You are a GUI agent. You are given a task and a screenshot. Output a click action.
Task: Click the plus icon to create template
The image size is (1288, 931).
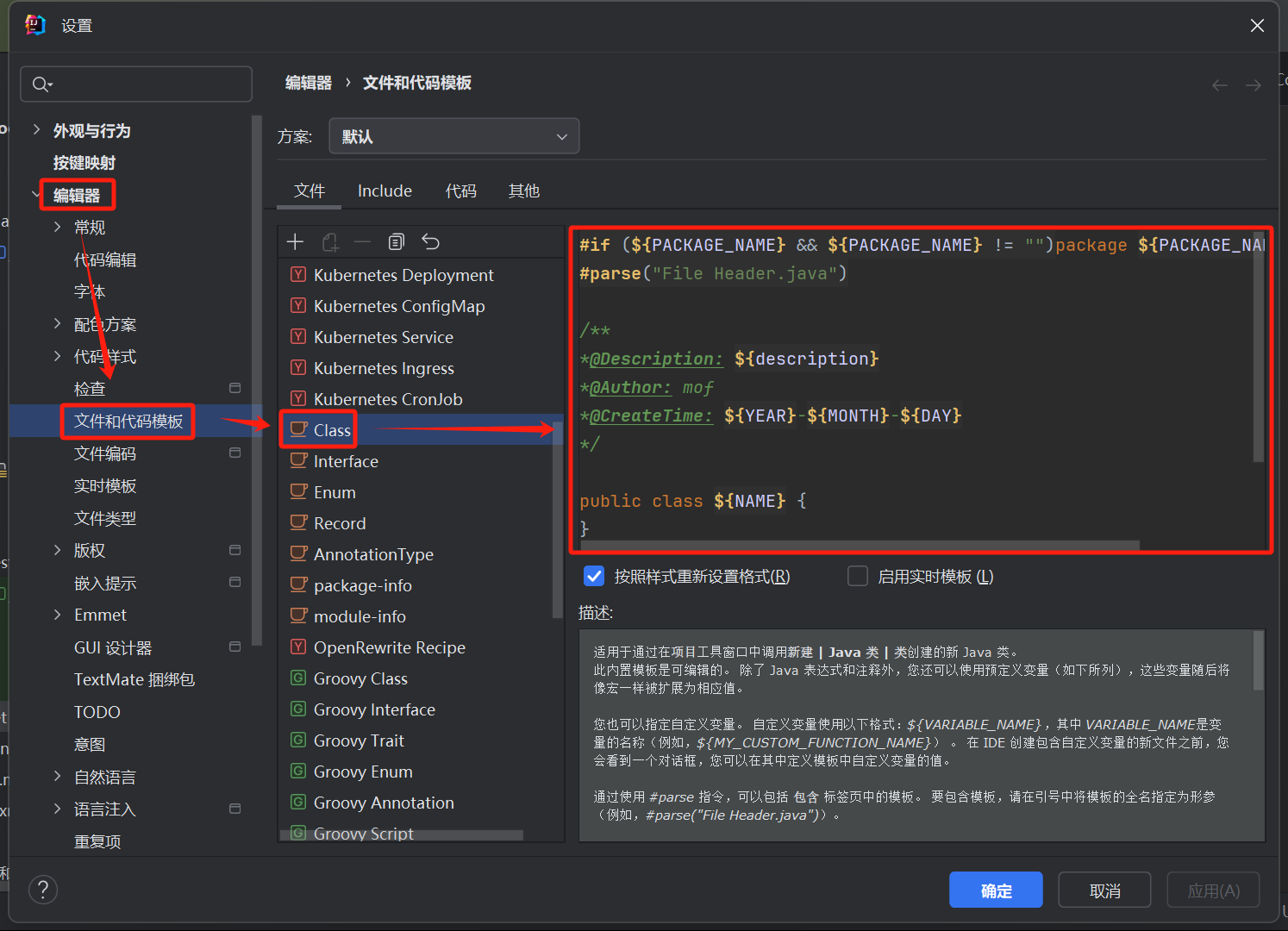[295, 242]
